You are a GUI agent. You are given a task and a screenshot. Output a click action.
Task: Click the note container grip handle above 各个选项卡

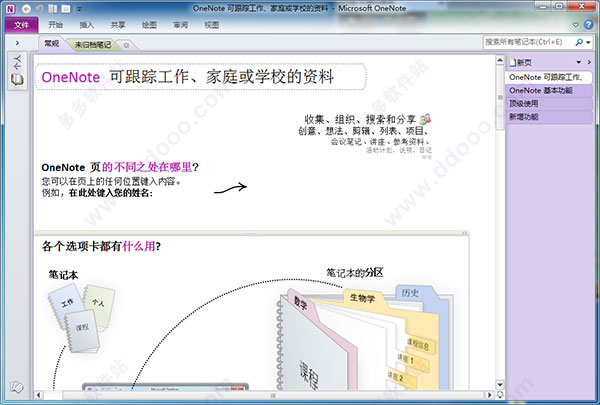coord(249,233)
